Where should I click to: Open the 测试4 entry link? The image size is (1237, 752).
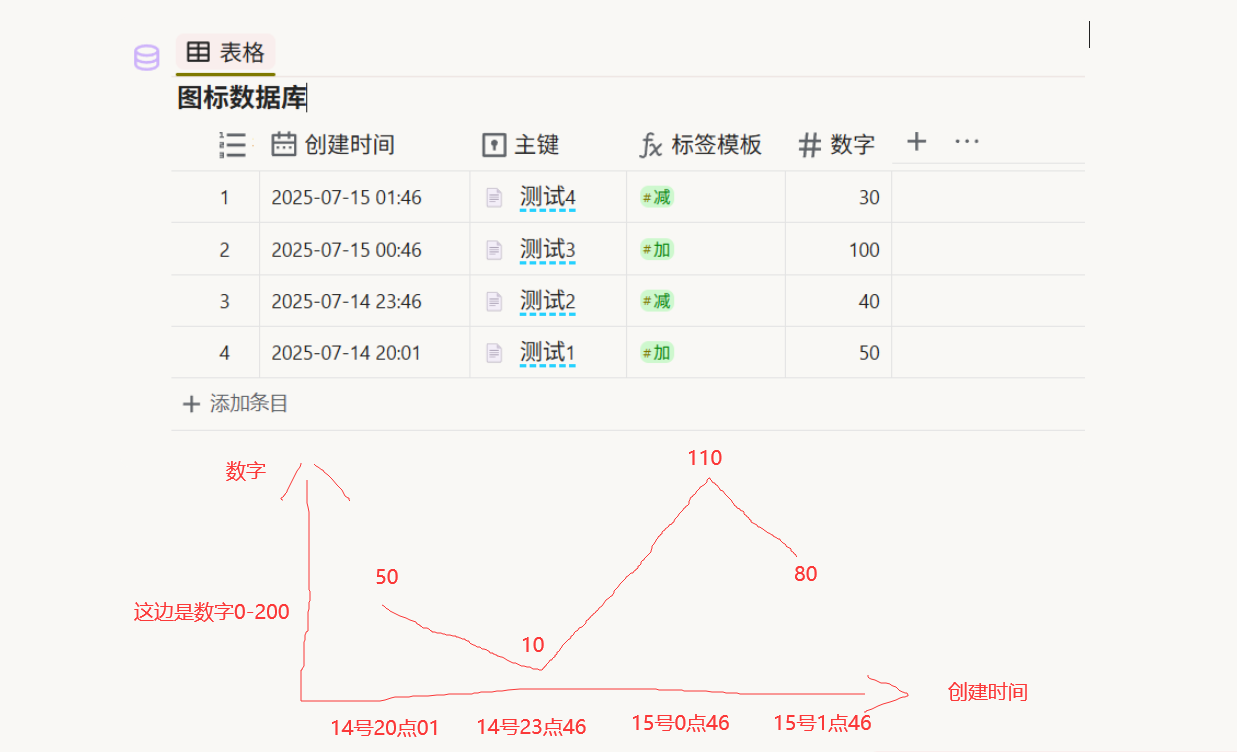click(548, 198)
